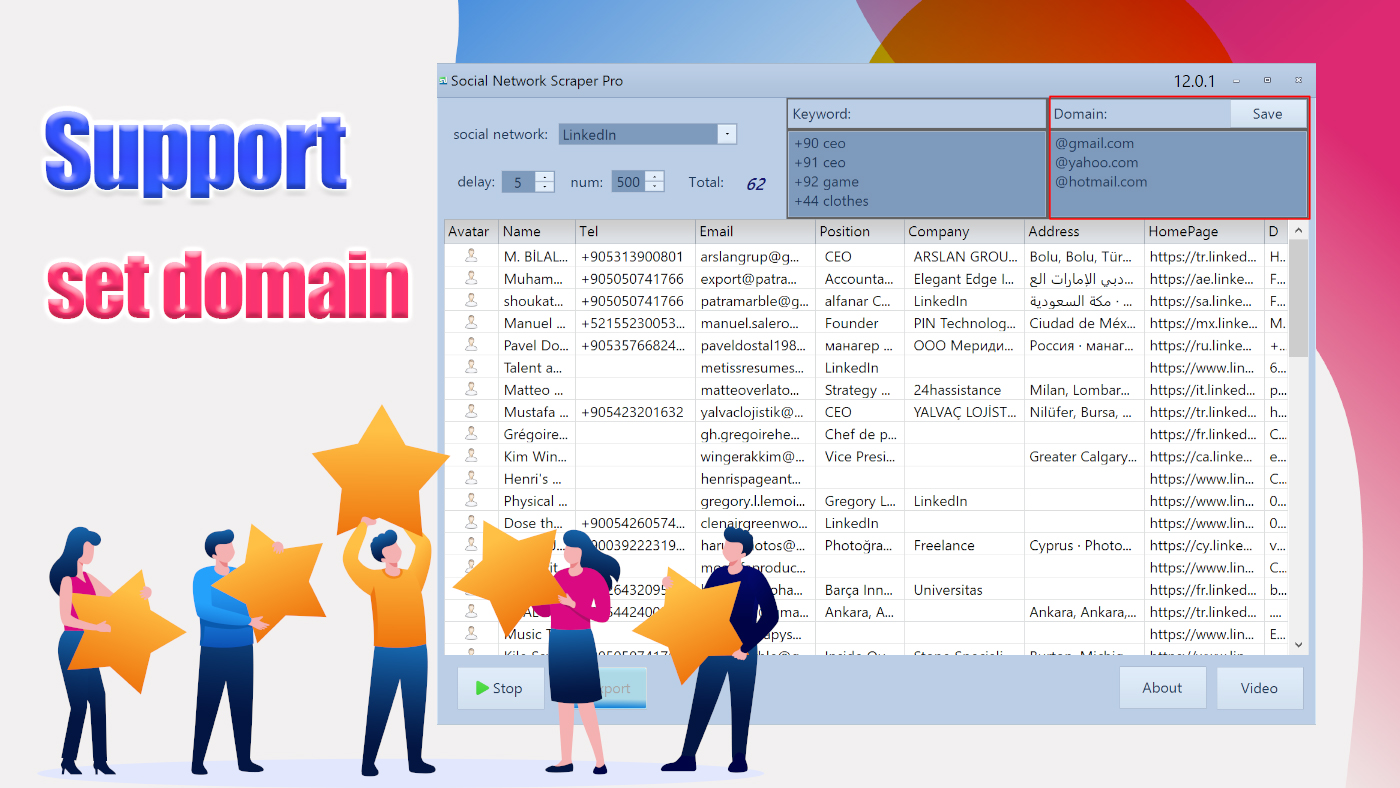Click the avatar icon in the Physical row
Image resolution: width=1400 pixels, height=788 pixels.
(x=471, y=500)
